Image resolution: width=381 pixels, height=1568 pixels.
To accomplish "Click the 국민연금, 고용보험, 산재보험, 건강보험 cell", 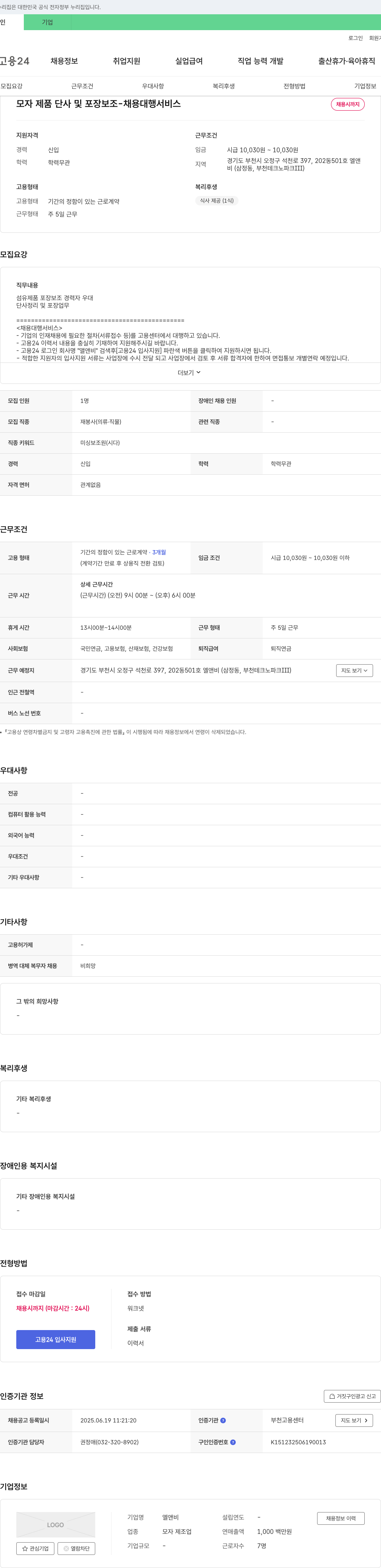I will coord(127,648).
